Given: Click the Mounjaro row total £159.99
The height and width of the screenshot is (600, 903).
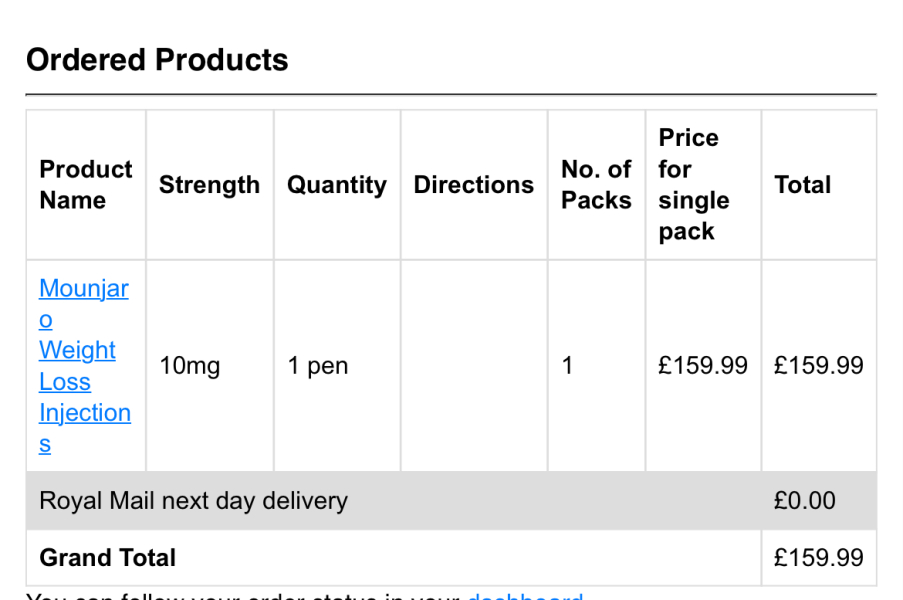Looking at the screenshot, I should 818,366.
